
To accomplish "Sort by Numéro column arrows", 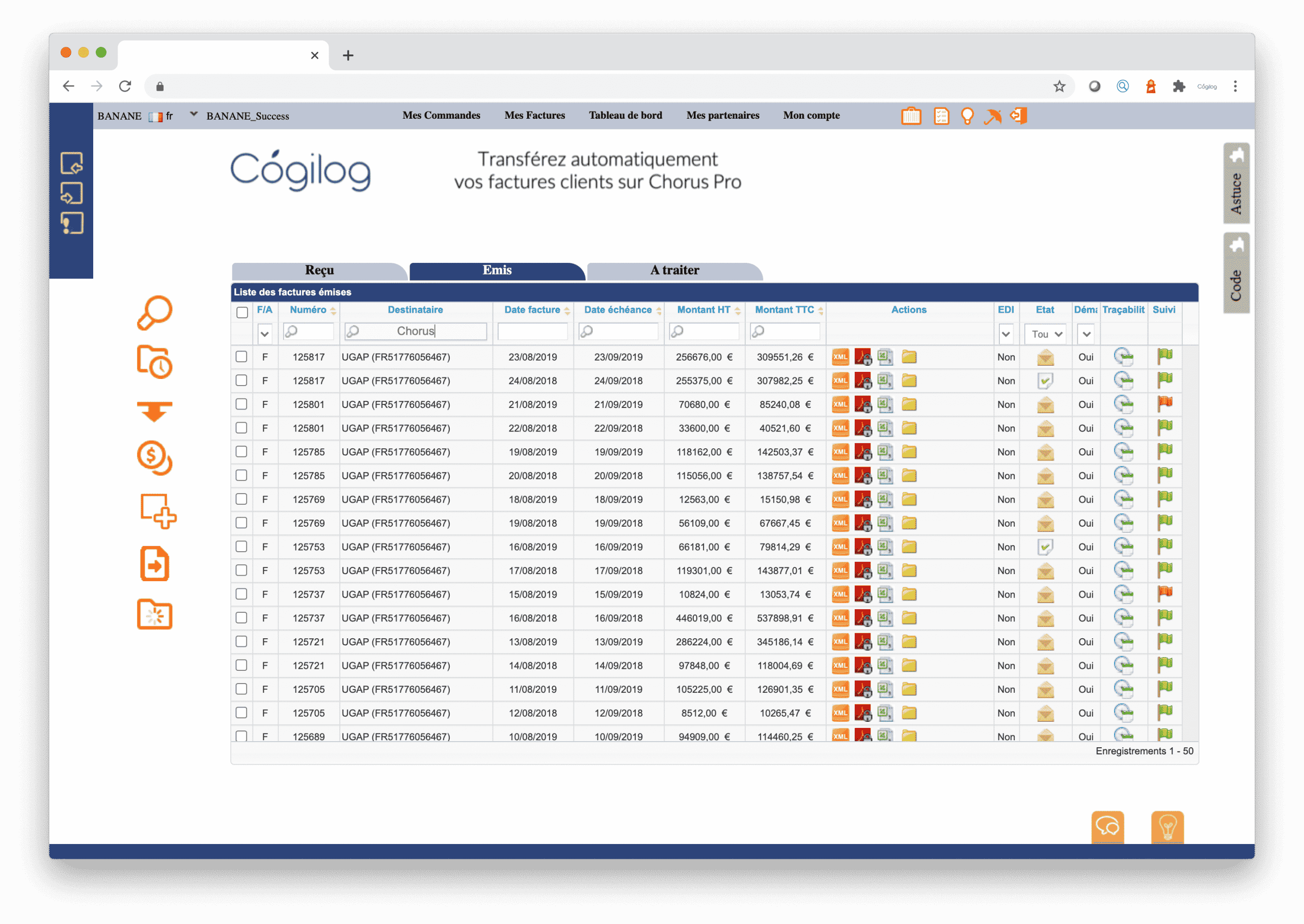I will coord(334,311).
